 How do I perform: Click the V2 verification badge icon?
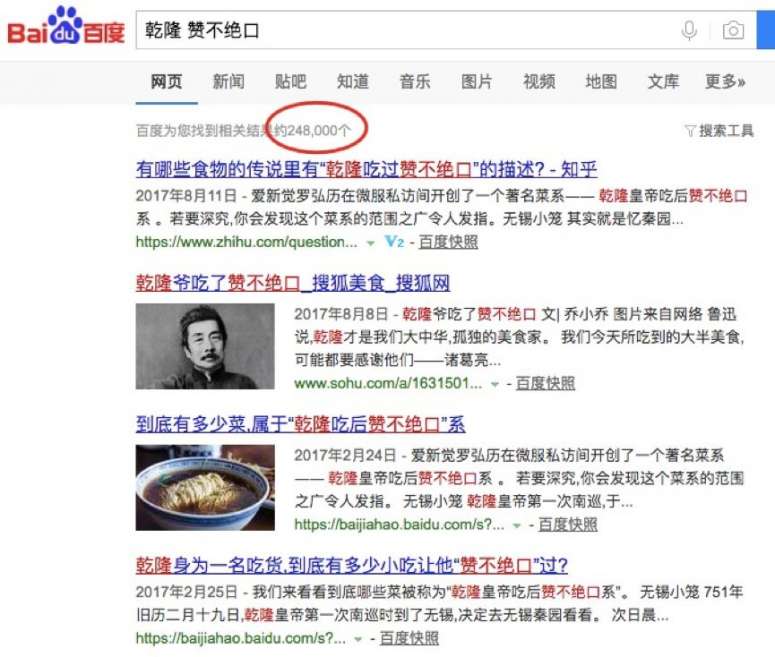(x=394, y=242)
